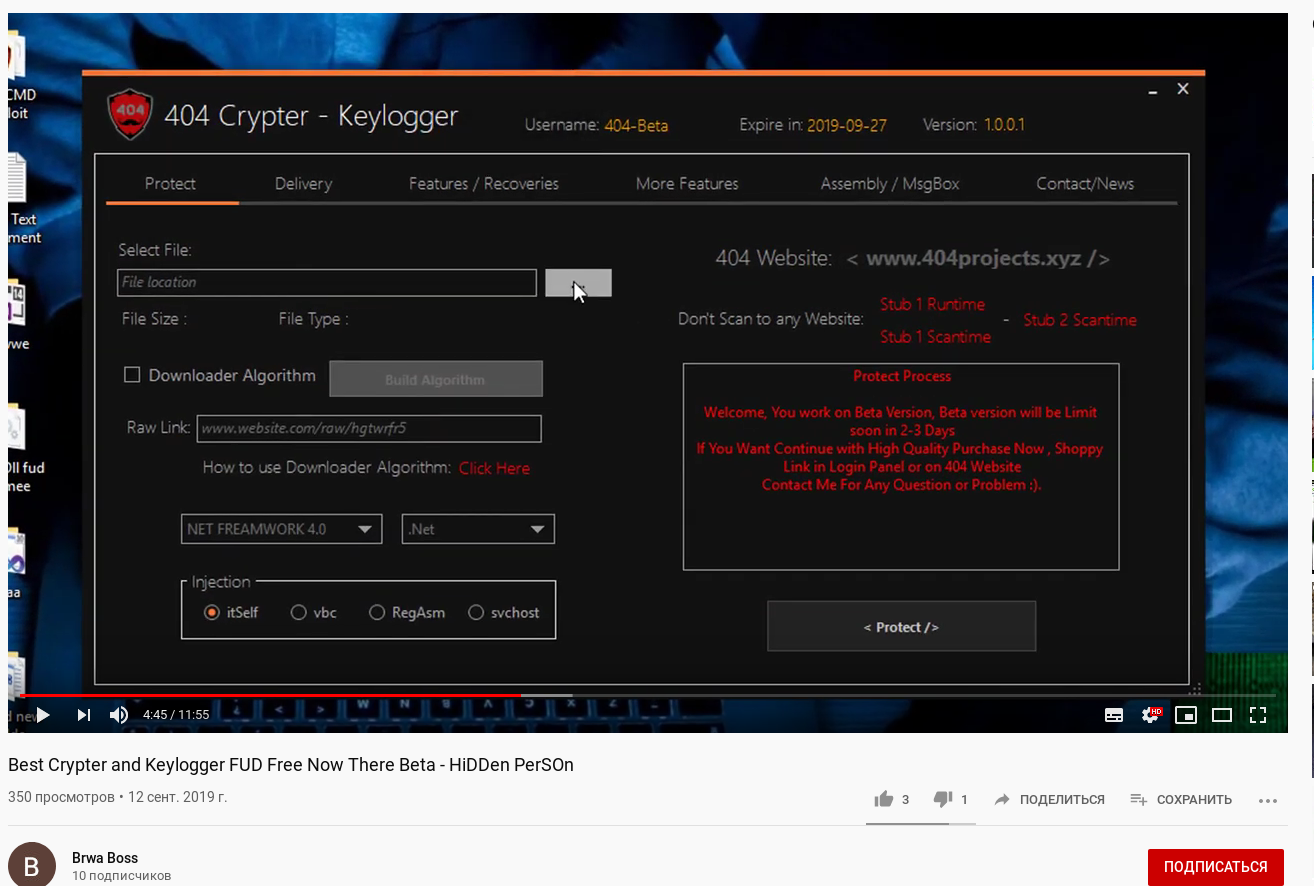Click the version number 1.0.0.1
1314x886 pixels.
(x=1004, y=125)
